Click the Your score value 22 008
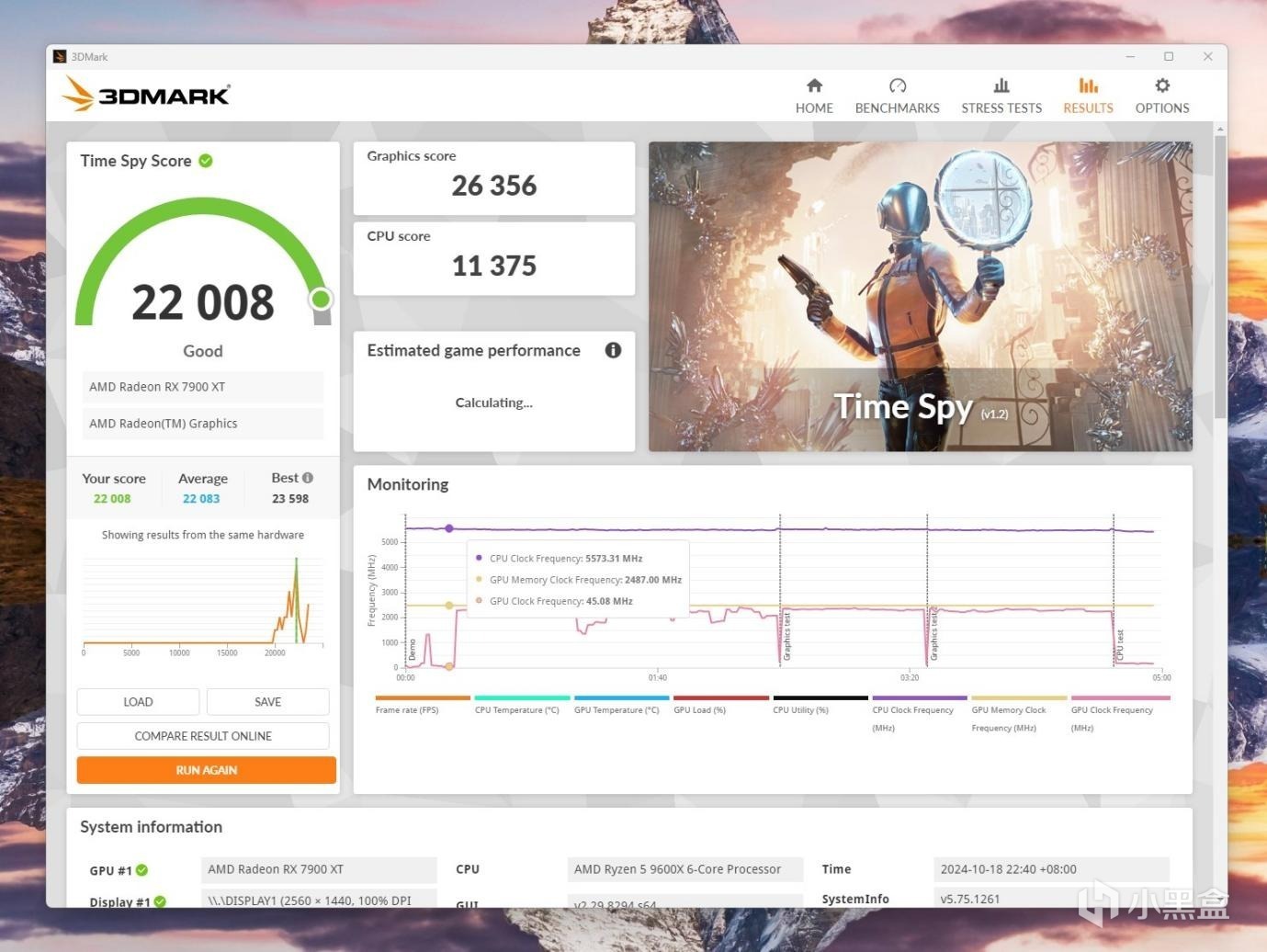This screenshot has height=952, width=1267. click(x=112, y=499)
